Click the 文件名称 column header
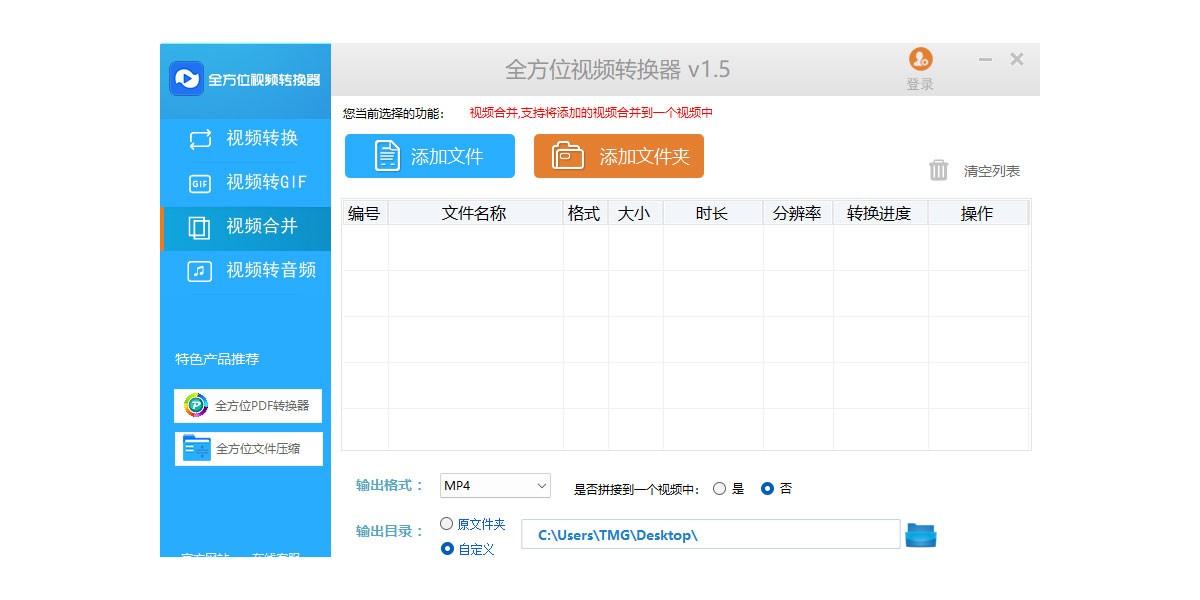 point(475,213)
